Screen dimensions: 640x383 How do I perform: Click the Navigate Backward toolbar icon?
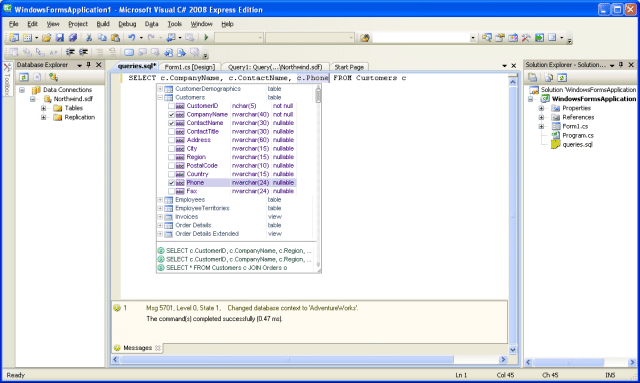point(171,38)
